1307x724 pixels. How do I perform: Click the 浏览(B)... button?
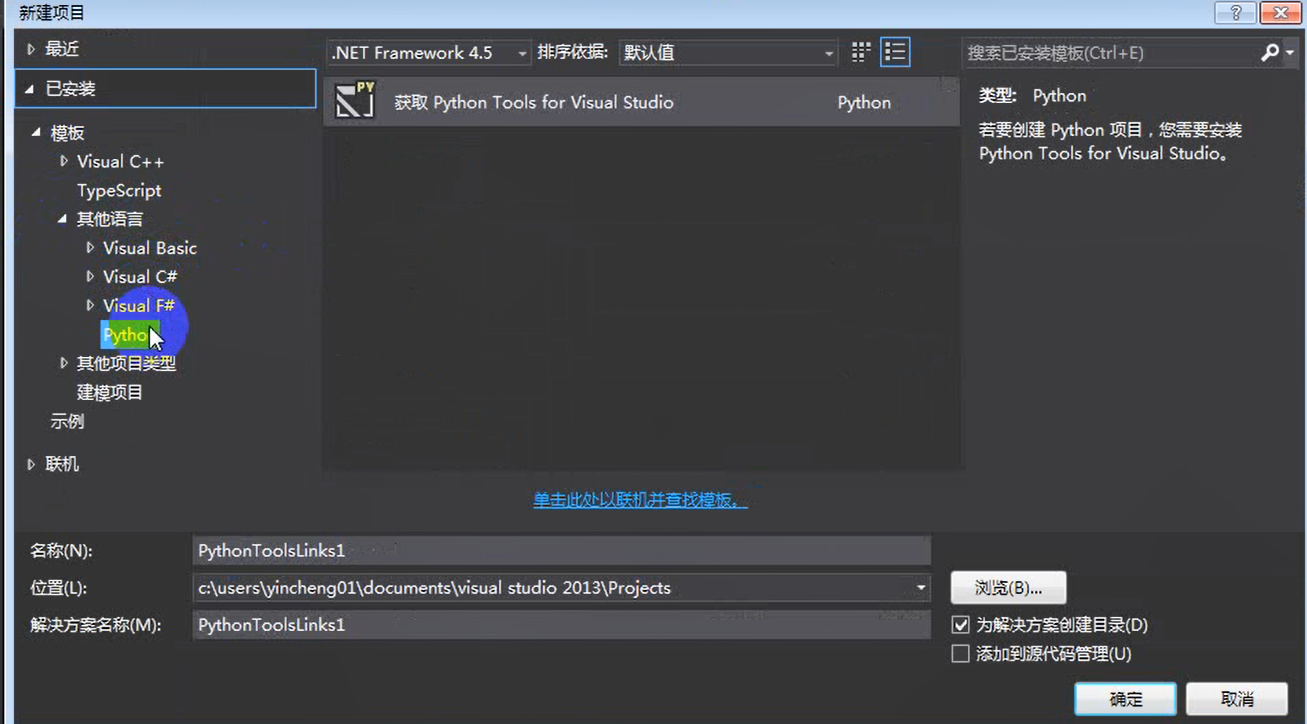[x=1009, y=588]
